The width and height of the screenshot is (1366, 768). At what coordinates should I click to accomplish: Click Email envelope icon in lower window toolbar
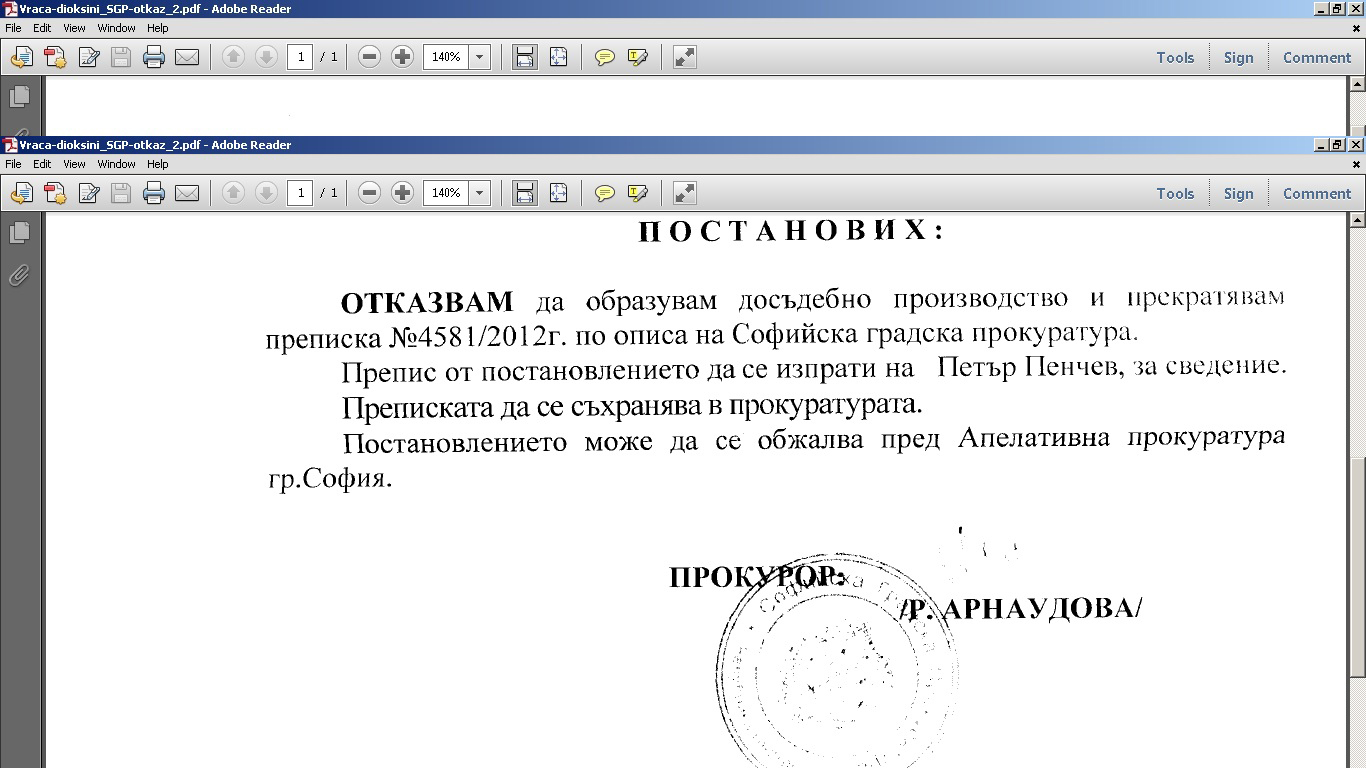(187, 193)
